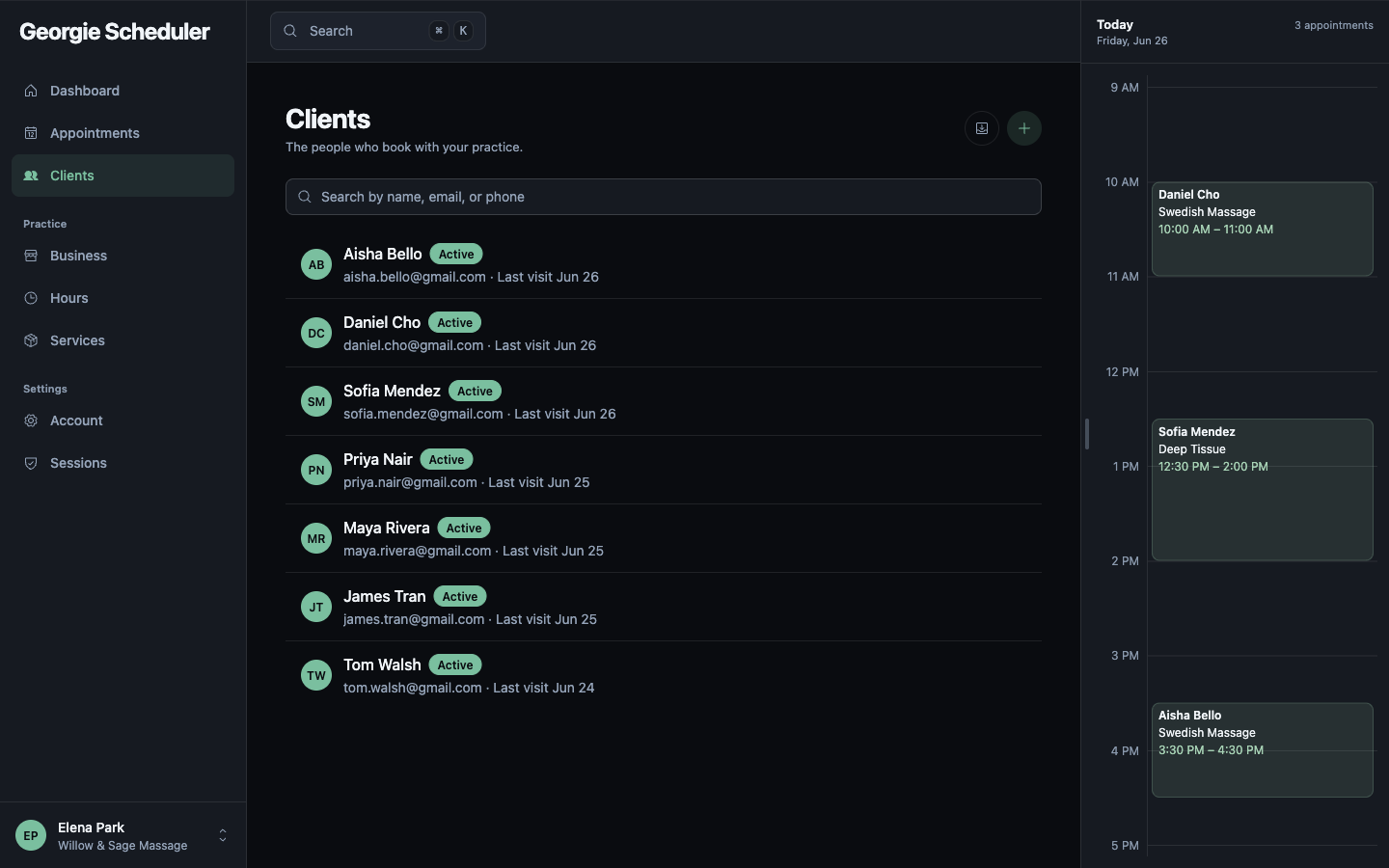Click the Friday, Jun 26 date label
This screenshot has height=868, width=1389.
1132,41
